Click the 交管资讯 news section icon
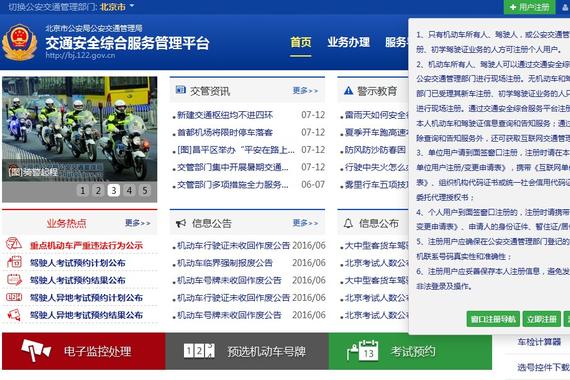570x380 pixels. tap(181, 90)
